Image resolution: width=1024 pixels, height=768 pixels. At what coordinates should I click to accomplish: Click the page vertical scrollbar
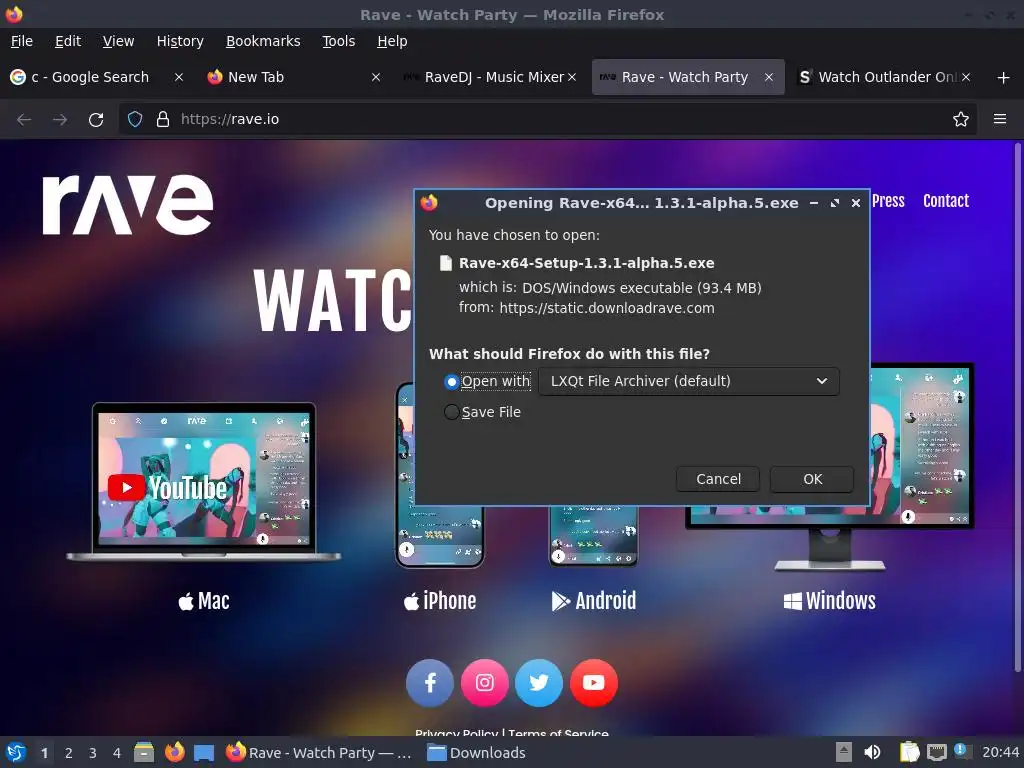coord(1017,408)
